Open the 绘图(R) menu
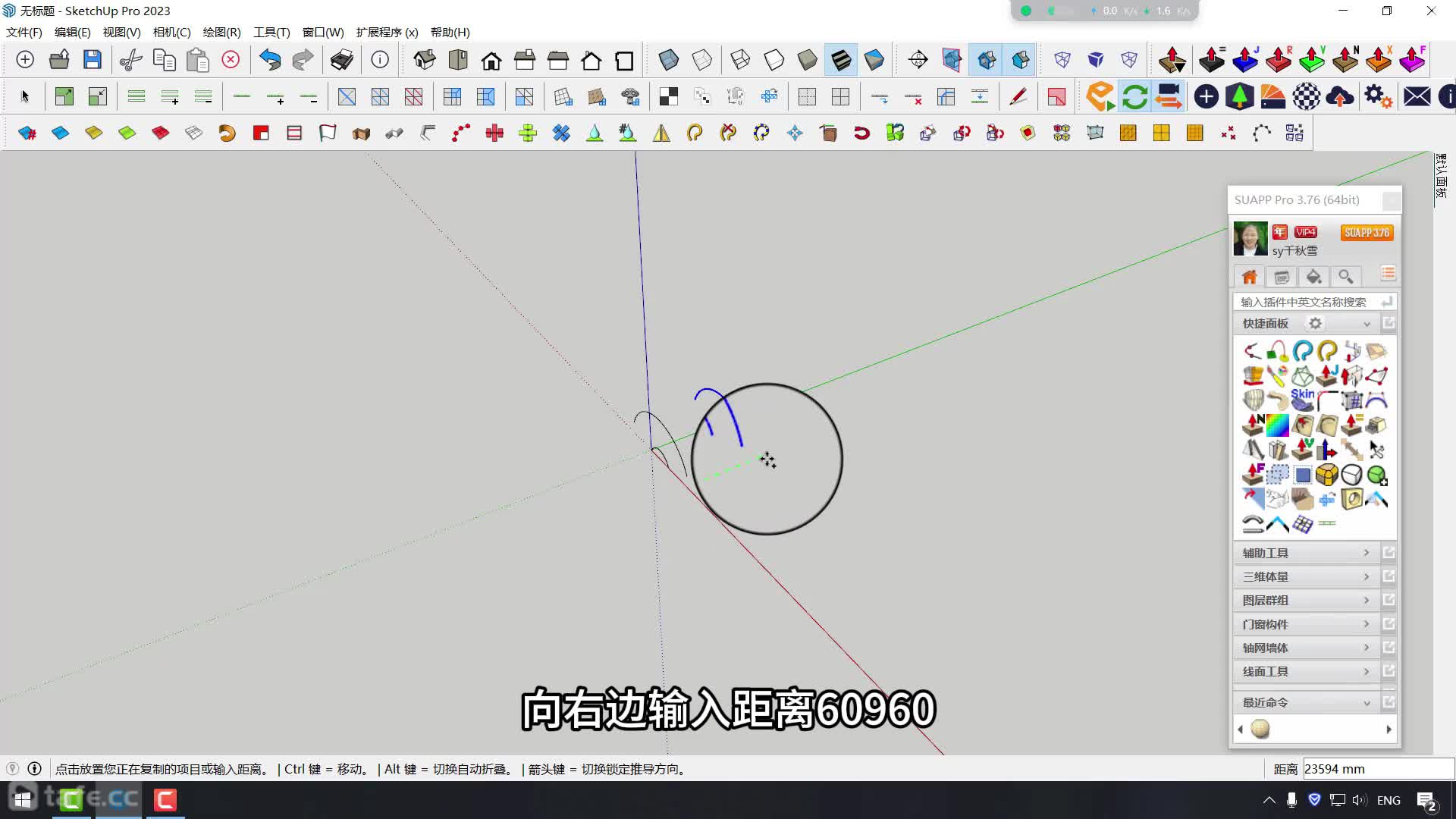The height and width of the screenshot is (819, 1456). tap(222, 32)
